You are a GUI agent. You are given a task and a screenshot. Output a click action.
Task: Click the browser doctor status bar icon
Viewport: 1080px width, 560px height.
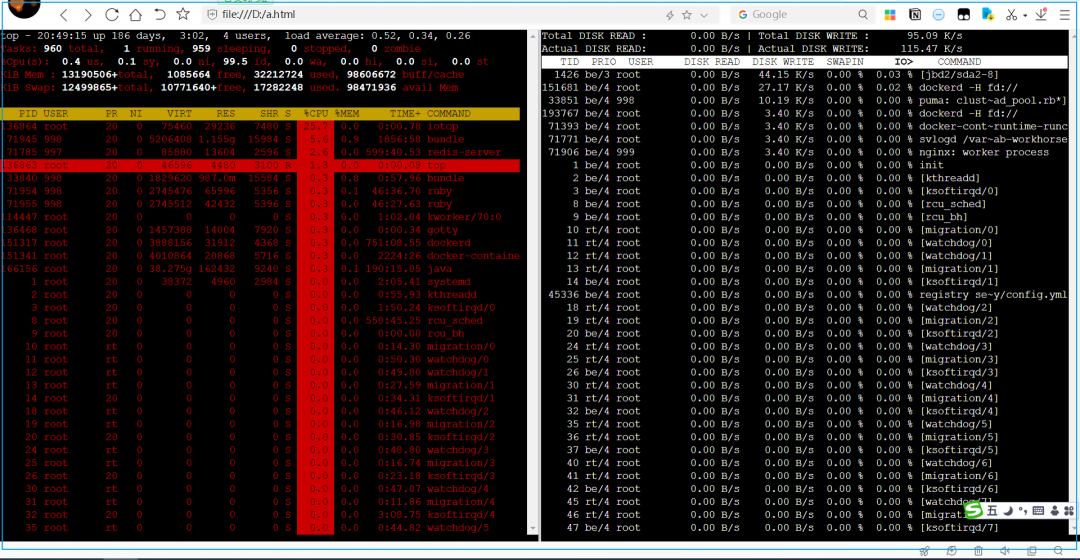point(951,551)
